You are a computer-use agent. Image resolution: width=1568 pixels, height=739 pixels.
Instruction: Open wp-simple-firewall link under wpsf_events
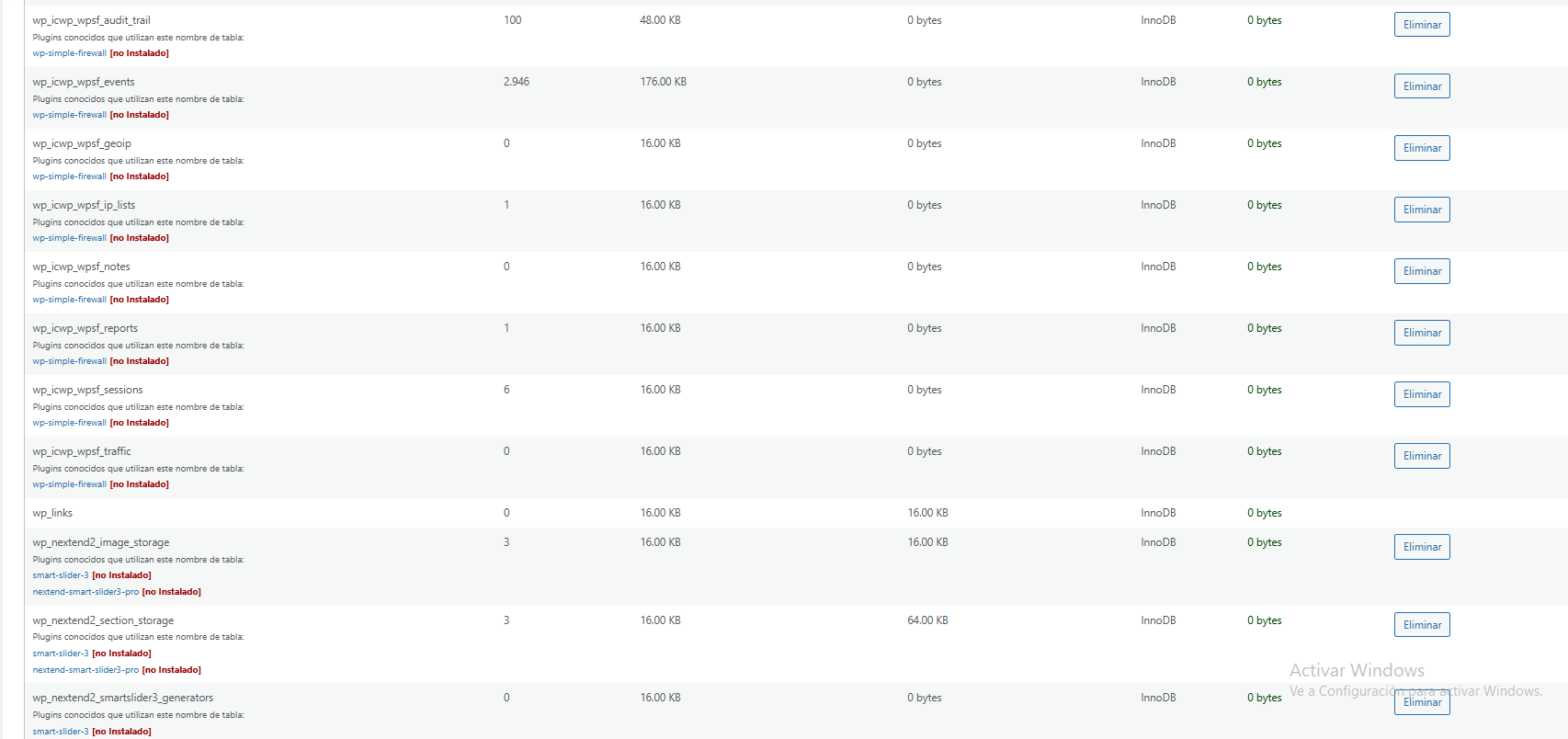(70, 115)
